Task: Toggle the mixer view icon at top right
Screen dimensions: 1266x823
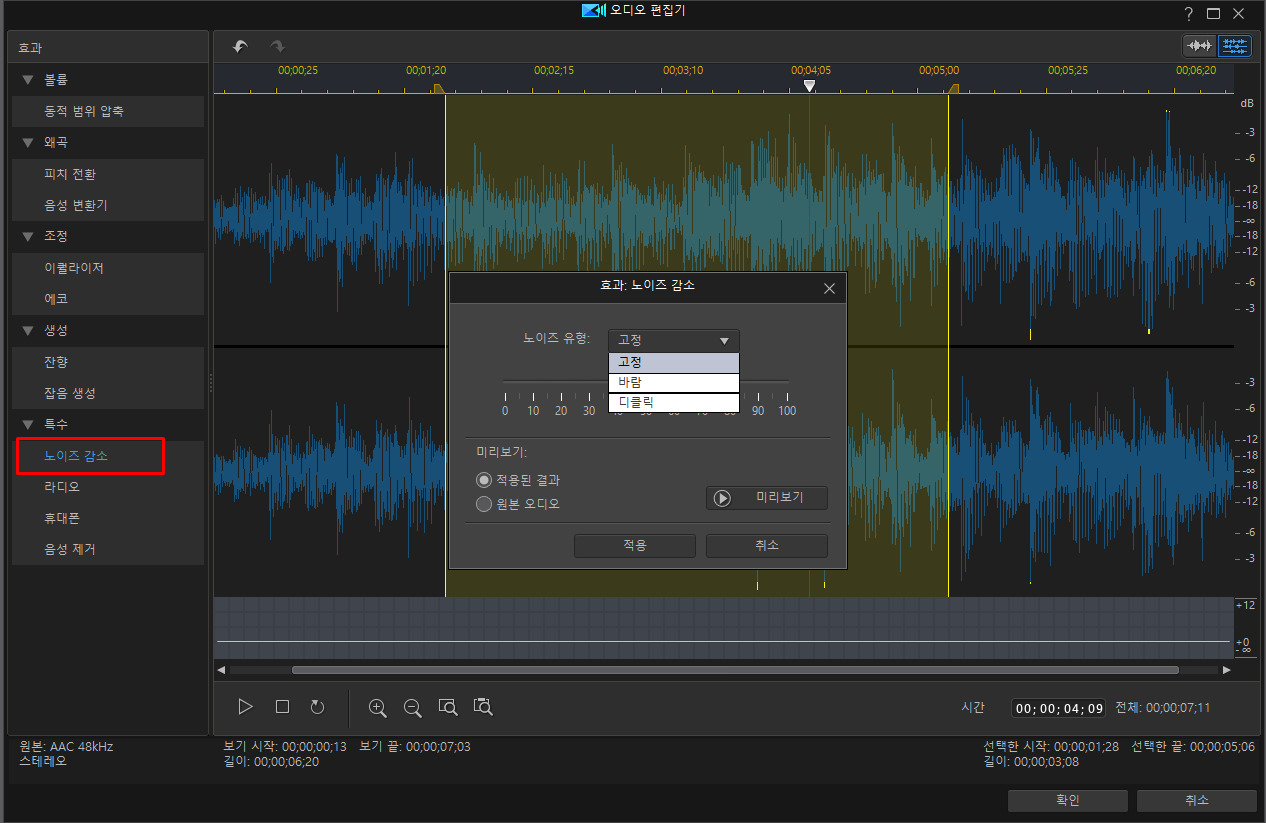Action: point(1234,46)
